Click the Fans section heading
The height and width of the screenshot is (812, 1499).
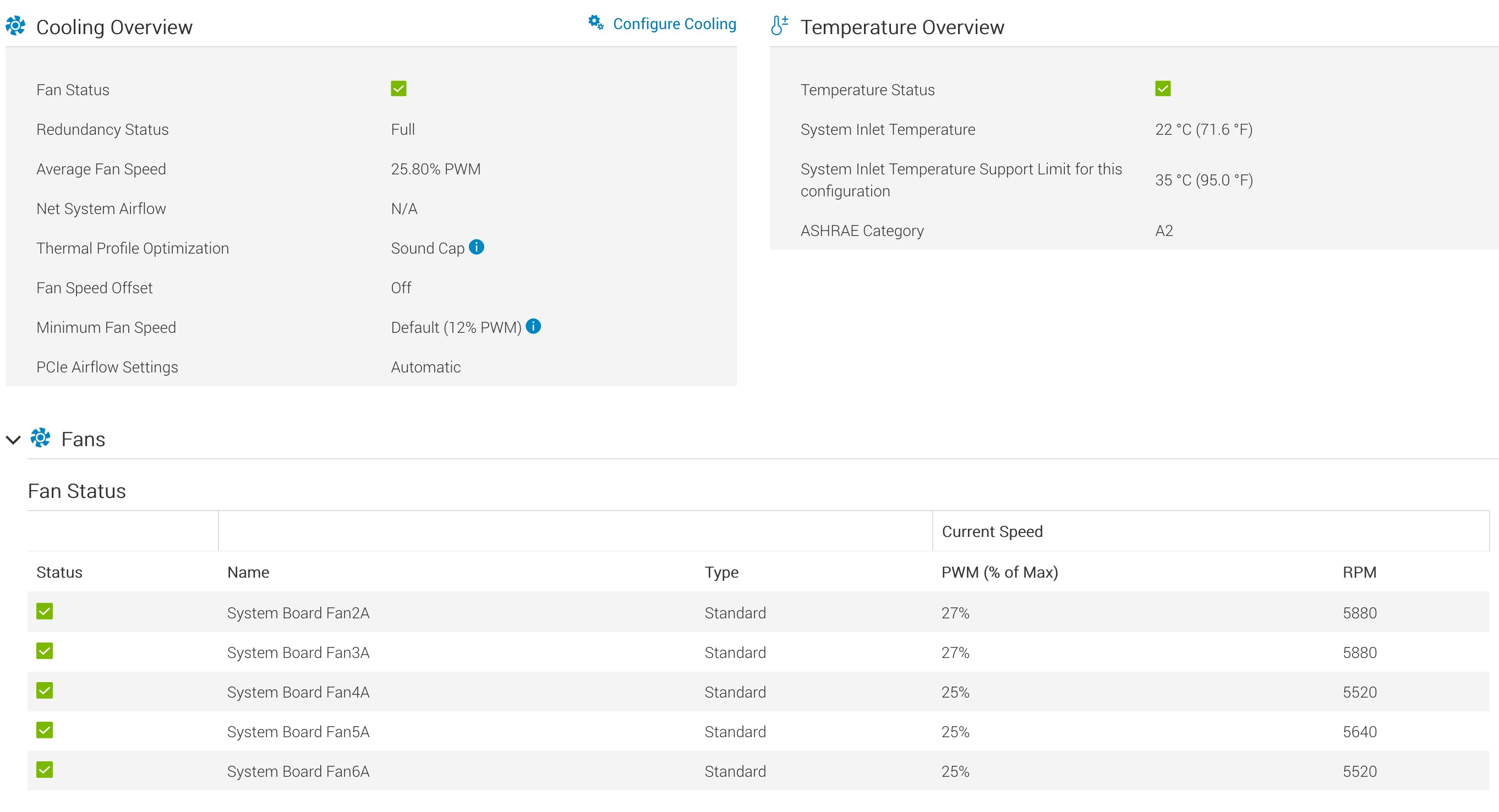point(83,439)
